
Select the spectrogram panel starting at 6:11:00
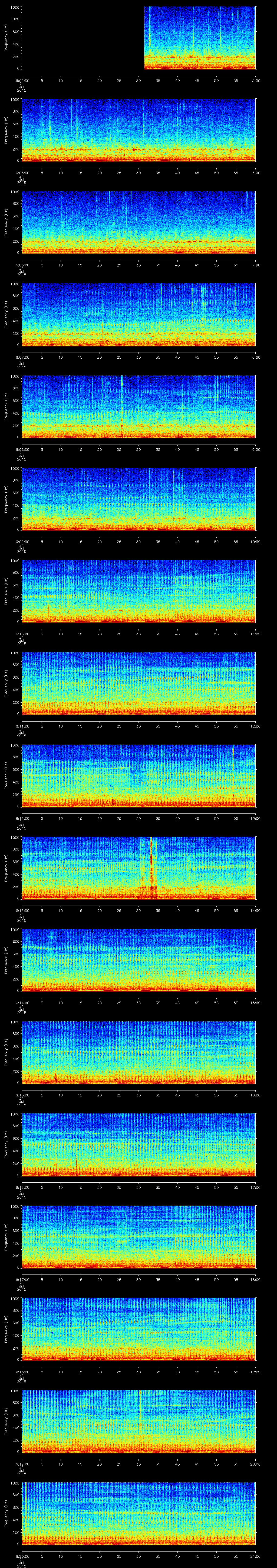[x=138, y=683]
